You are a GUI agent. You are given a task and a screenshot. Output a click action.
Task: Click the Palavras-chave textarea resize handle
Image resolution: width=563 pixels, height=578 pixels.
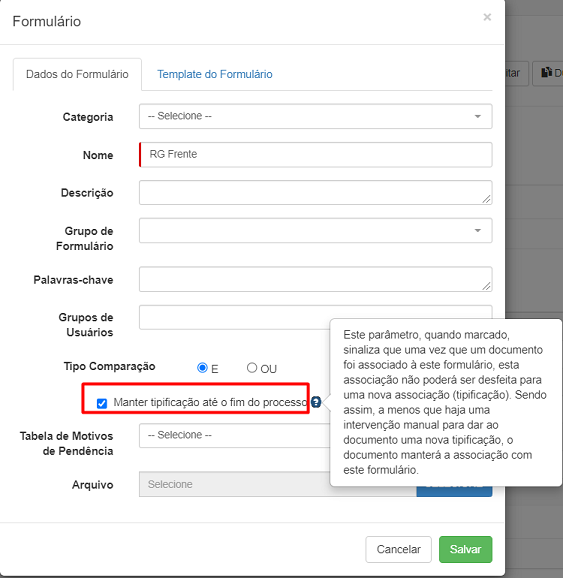(x=486, y=286)
